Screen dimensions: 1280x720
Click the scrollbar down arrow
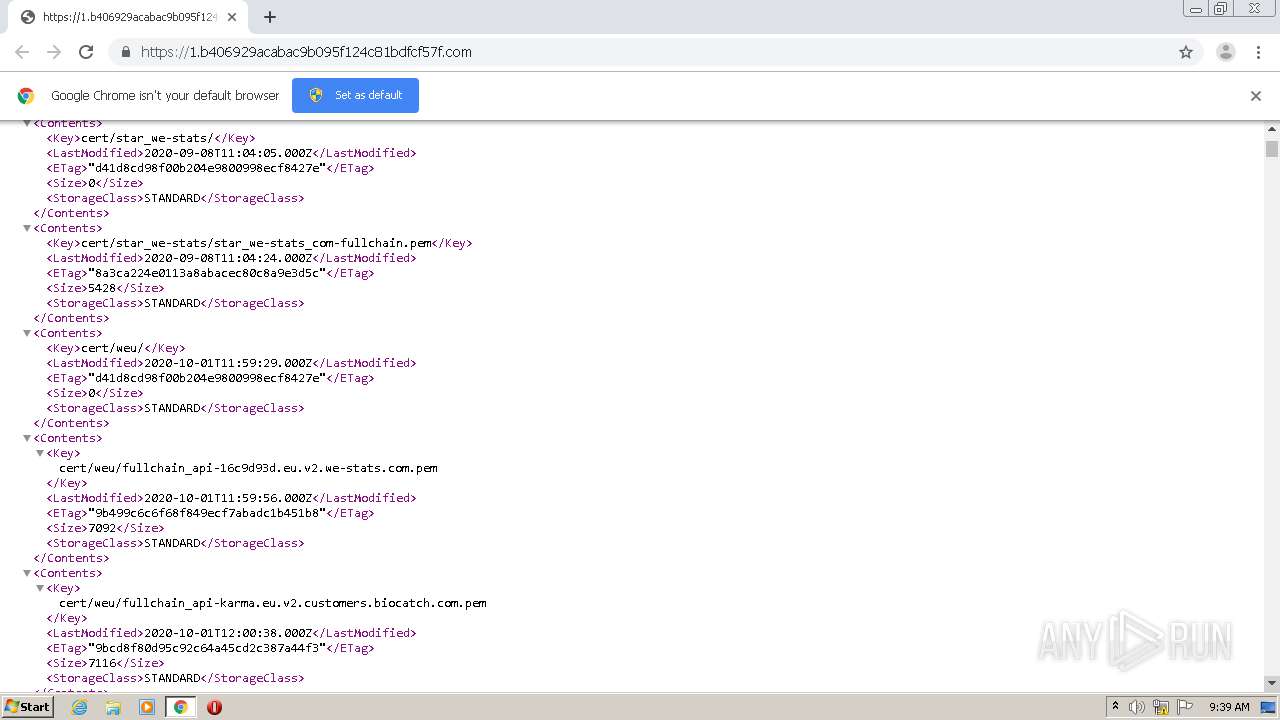click(x=1272, y=683)
